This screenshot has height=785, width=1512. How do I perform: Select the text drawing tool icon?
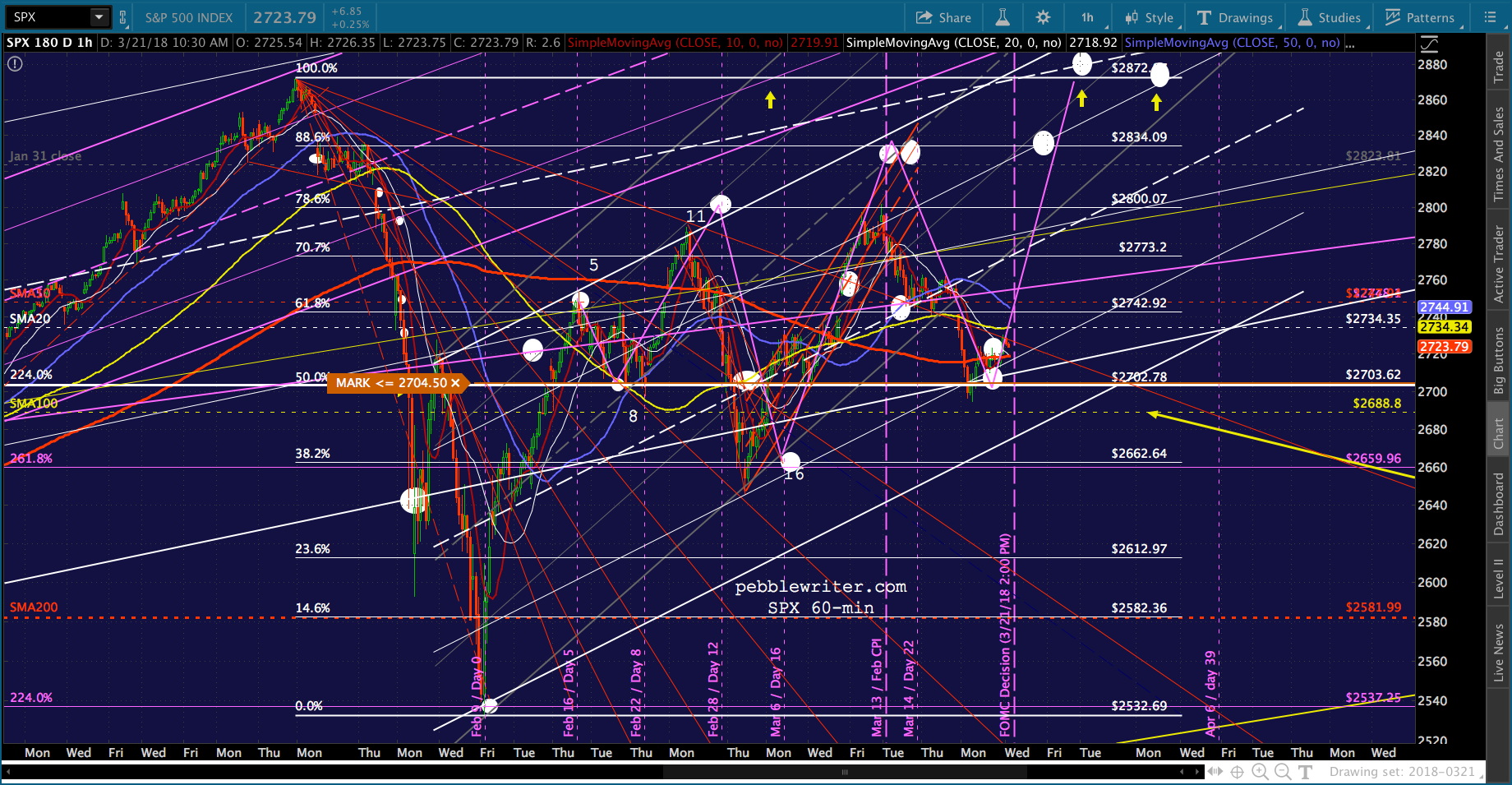tap(1306, 772)
